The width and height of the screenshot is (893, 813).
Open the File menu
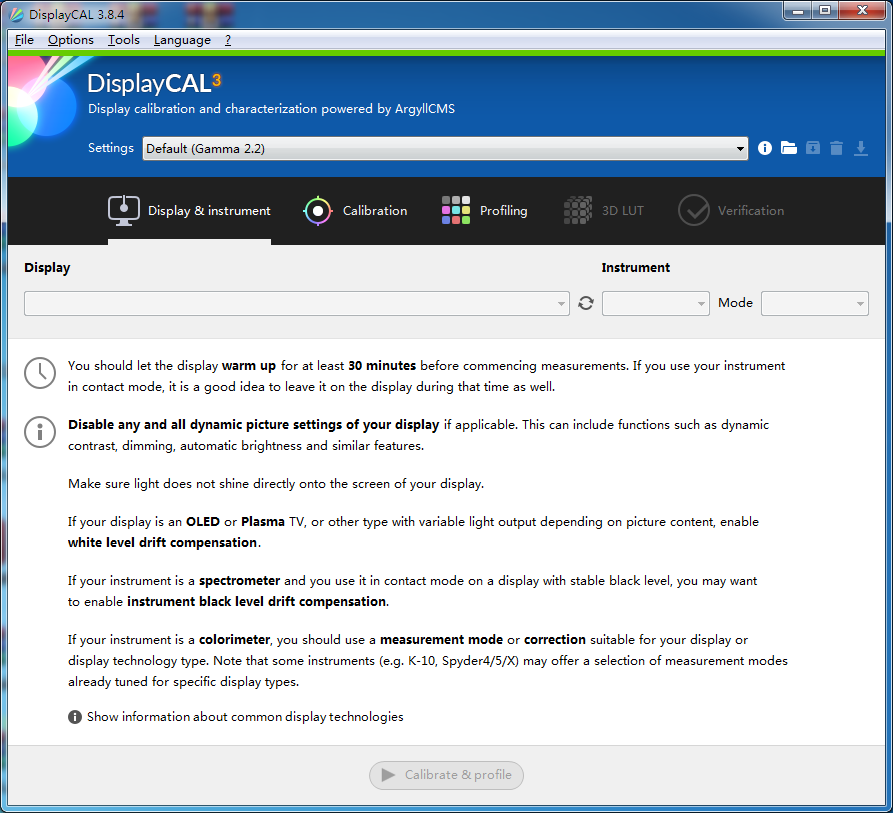coord(24,40)
